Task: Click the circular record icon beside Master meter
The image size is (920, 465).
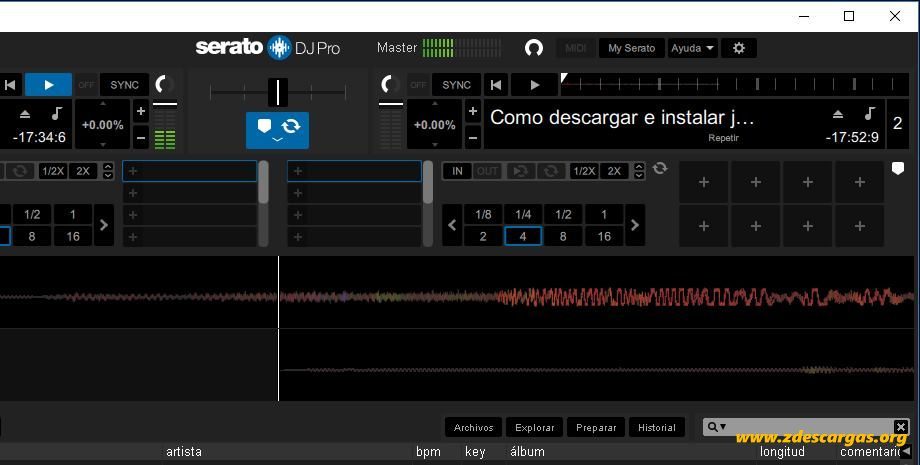Action: pos(533,47)
